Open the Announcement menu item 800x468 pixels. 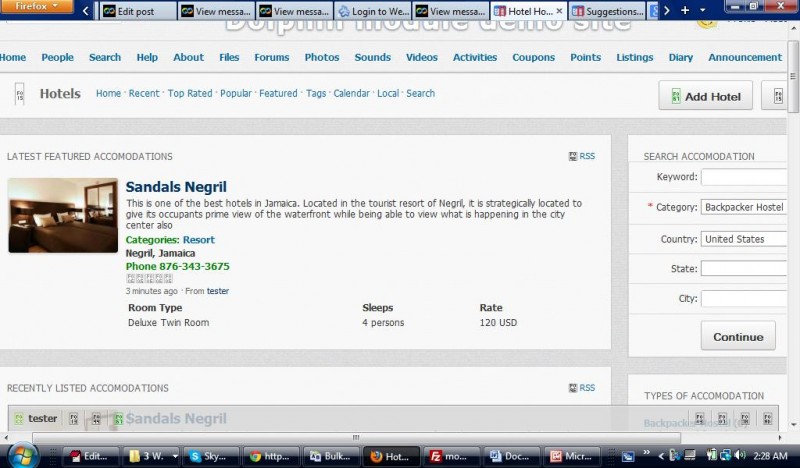point(745,57)
